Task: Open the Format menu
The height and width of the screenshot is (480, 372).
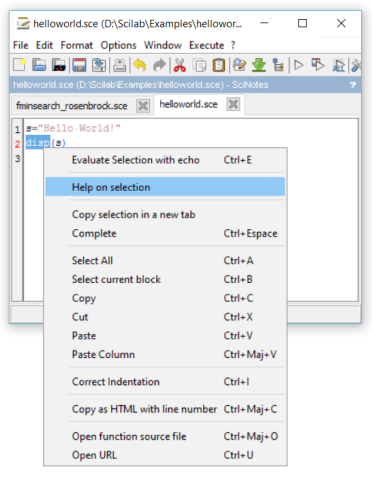Action: (77, 45)
